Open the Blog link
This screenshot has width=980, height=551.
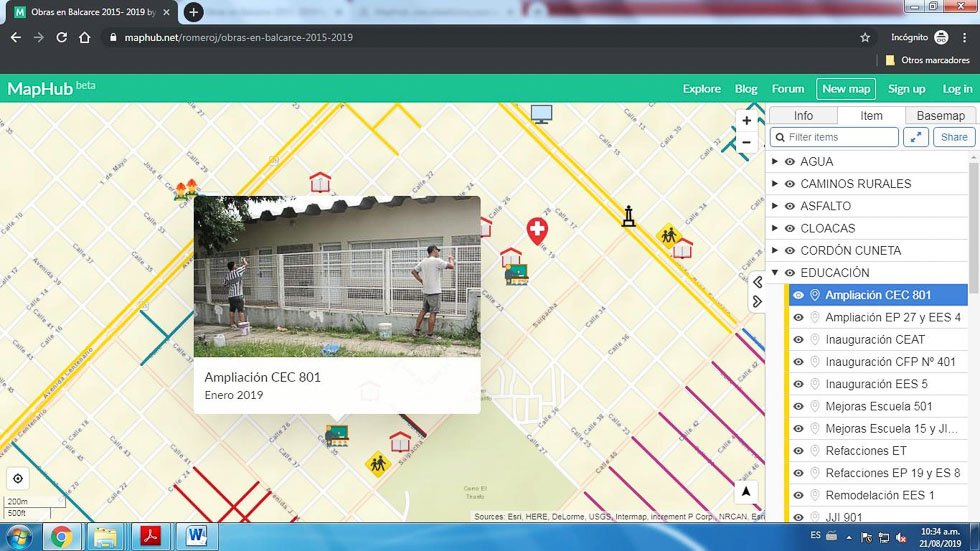point(746,89)
